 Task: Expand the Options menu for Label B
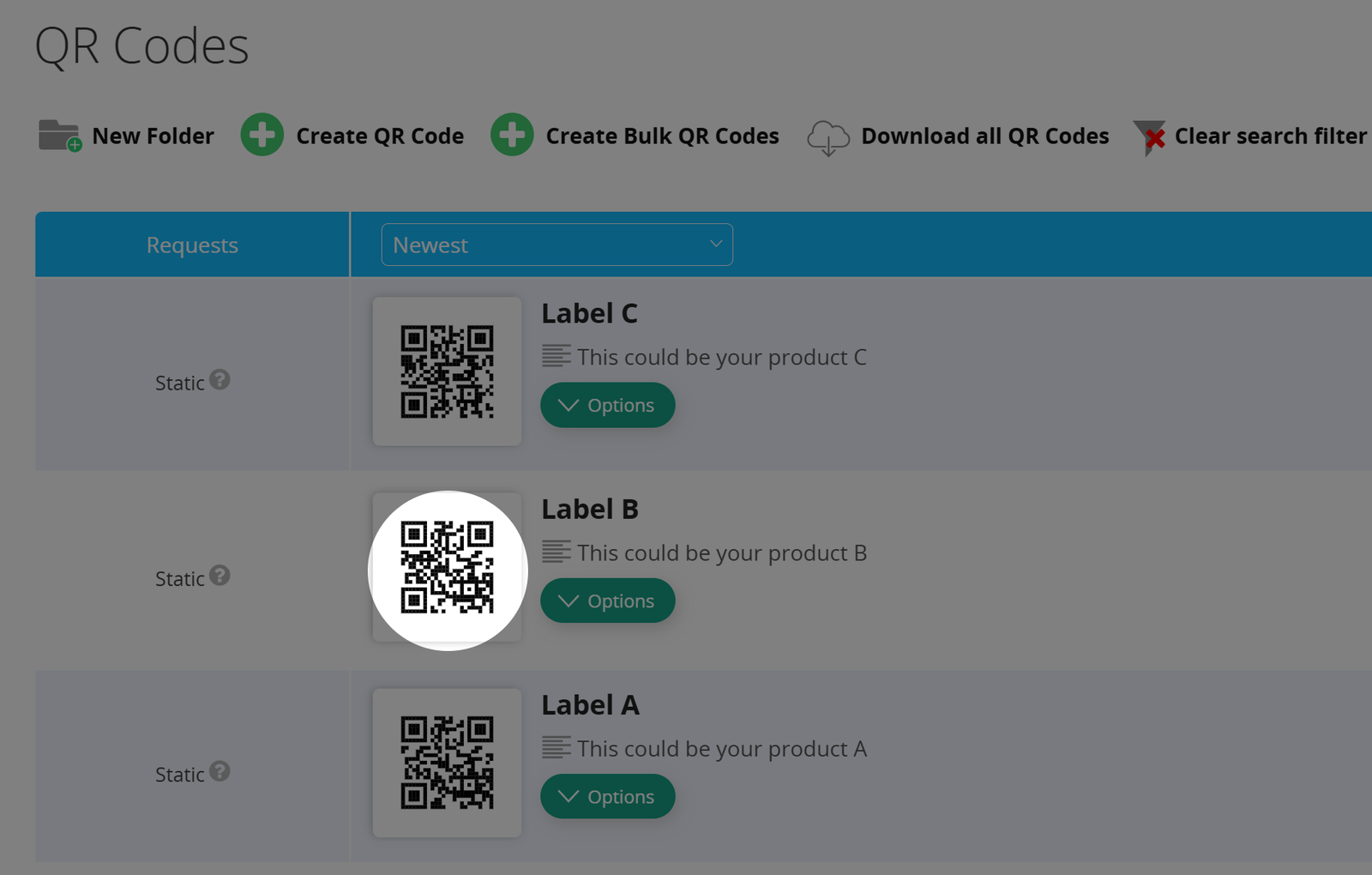click(x=607, y=600)
